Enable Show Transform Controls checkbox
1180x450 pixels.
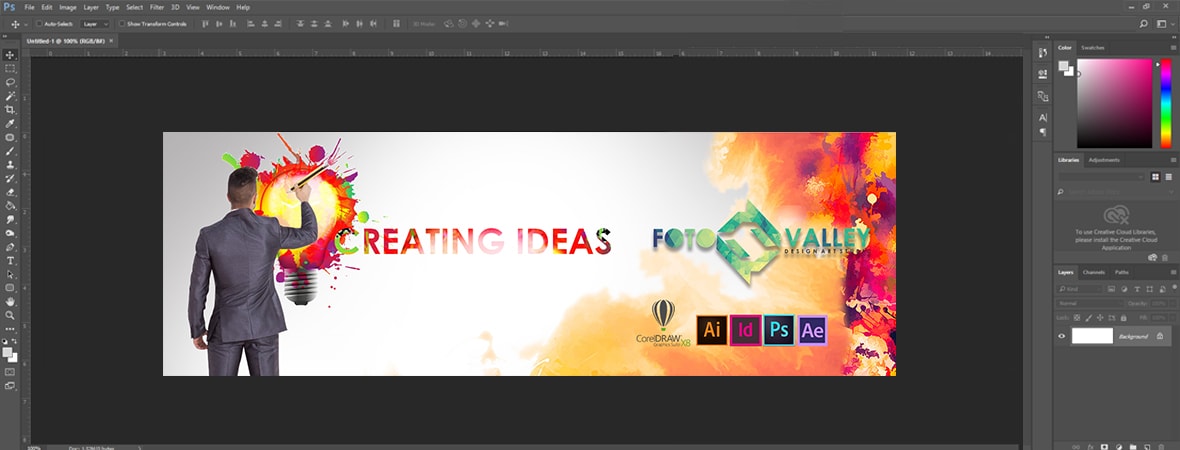123,24
